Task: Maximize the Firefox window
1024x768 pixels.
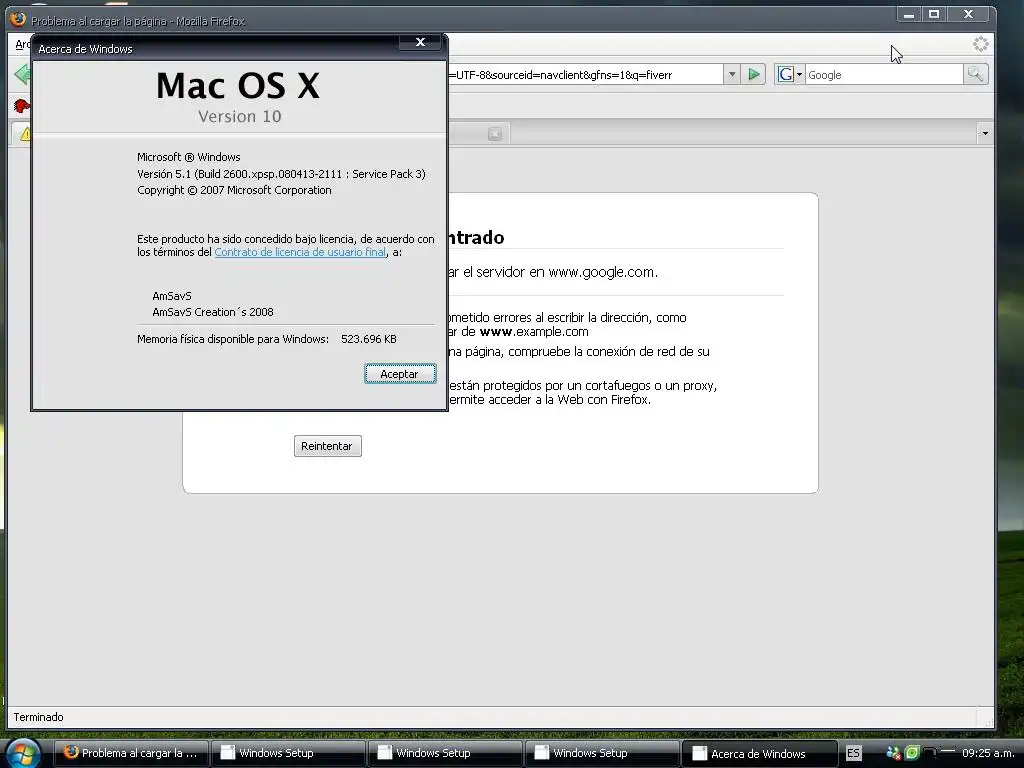Action: coord(934,14)
